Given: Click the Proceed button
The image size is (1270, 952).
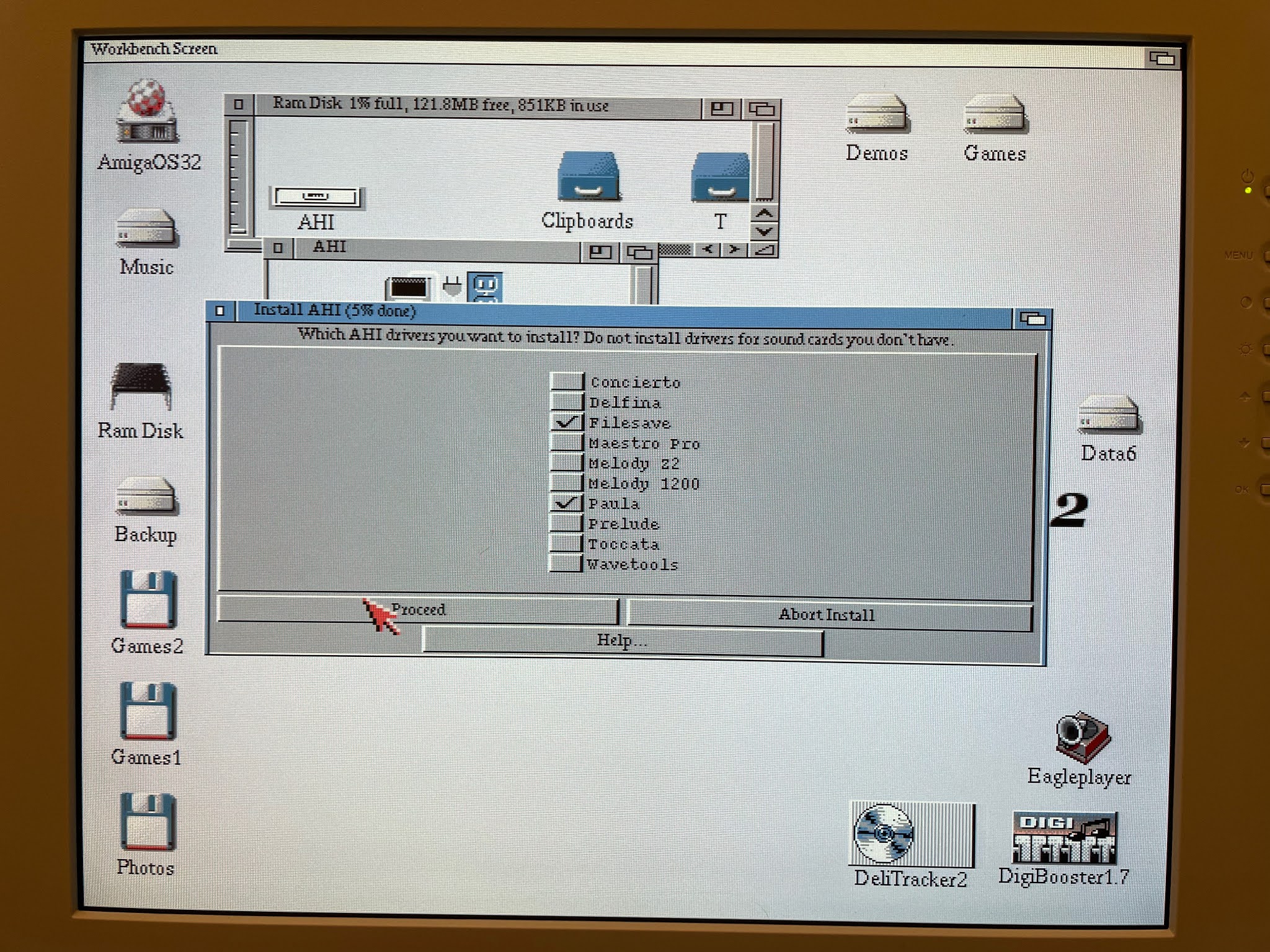Looking at the screenshot, I should pos(418,610).
